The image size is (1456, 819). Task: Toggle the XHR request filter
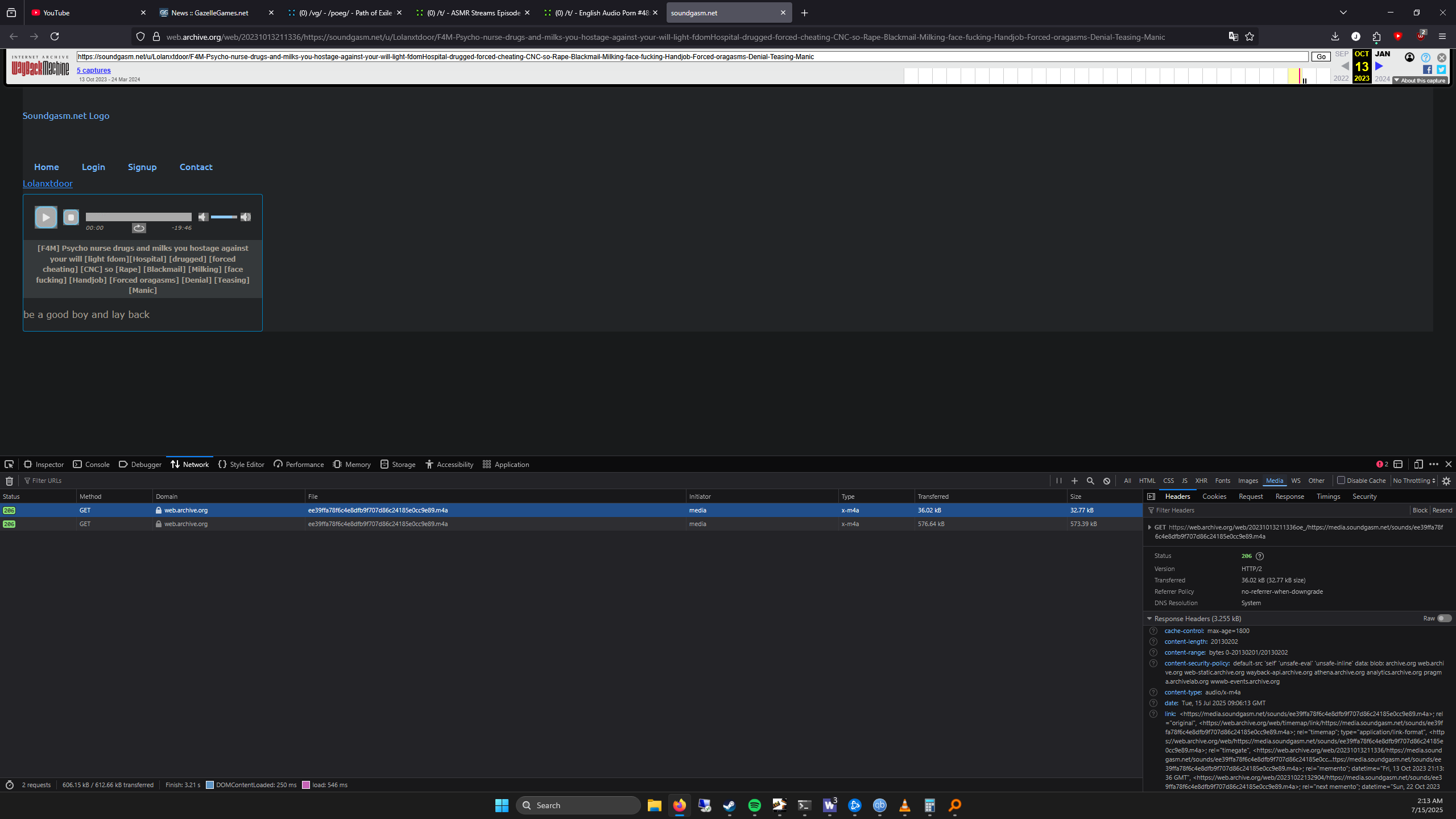point(1201,481)
